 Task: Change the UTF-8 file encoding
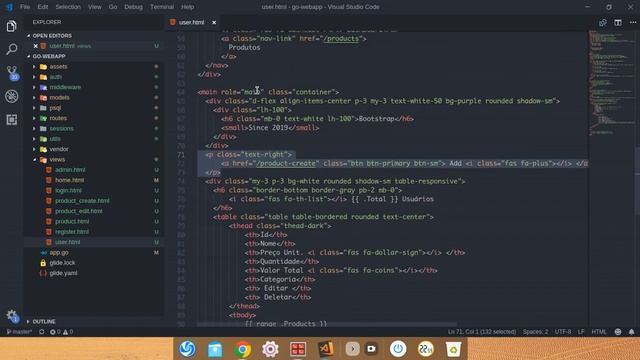563,332
